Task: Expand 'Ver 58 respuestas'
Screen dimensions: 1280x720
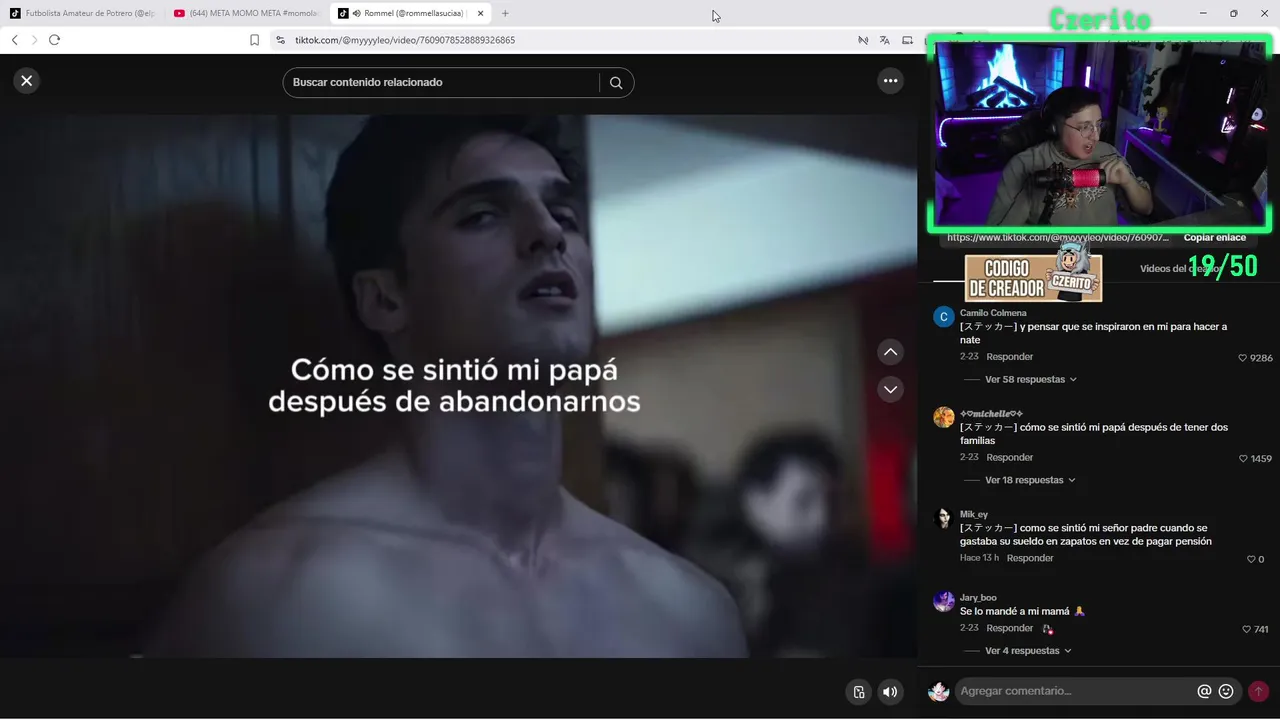Action: pyautogui.click(x=1031, y=380)
